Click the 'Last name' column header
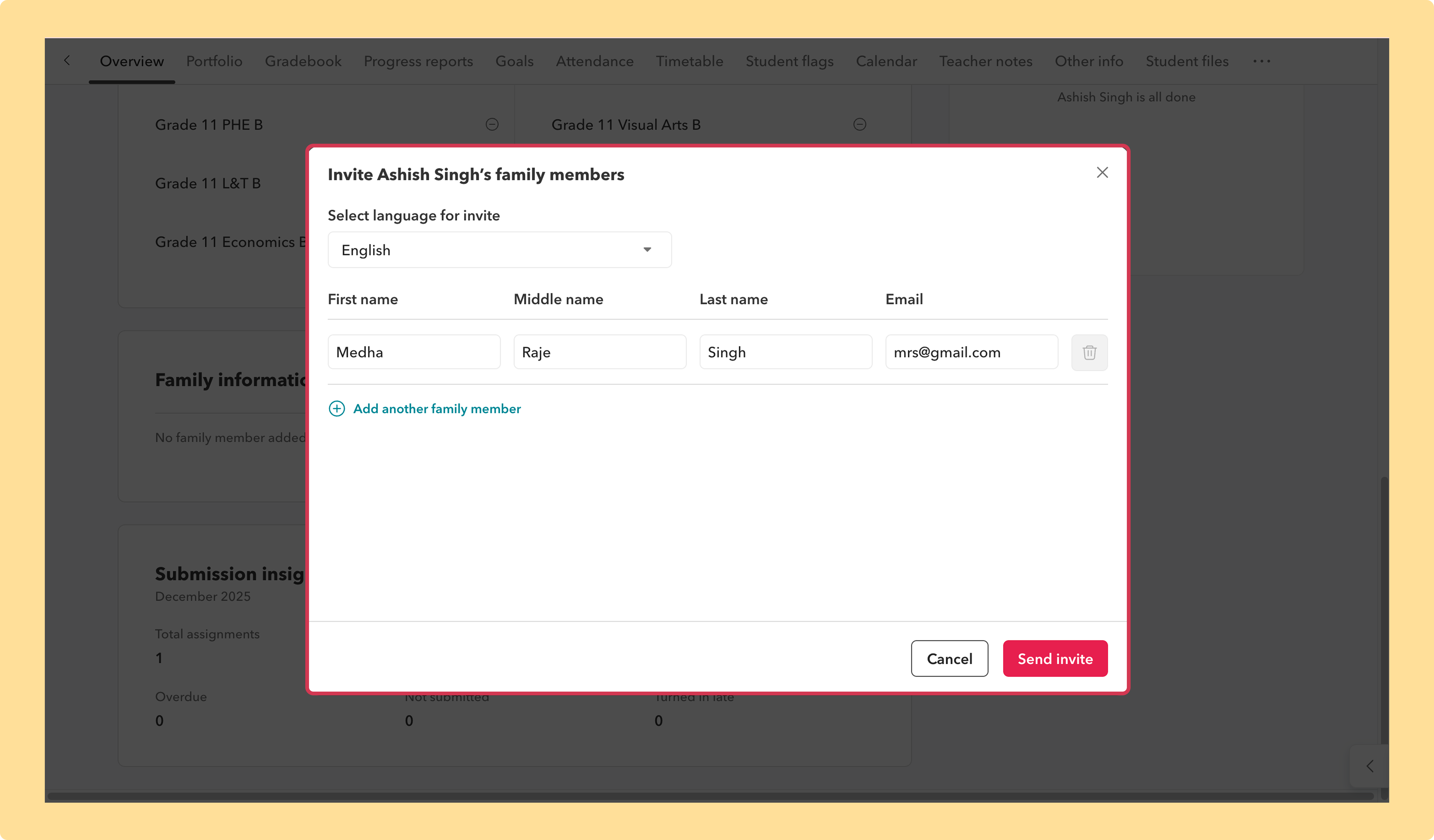This screenshot has width=1434, height=840. click(734, 299)
